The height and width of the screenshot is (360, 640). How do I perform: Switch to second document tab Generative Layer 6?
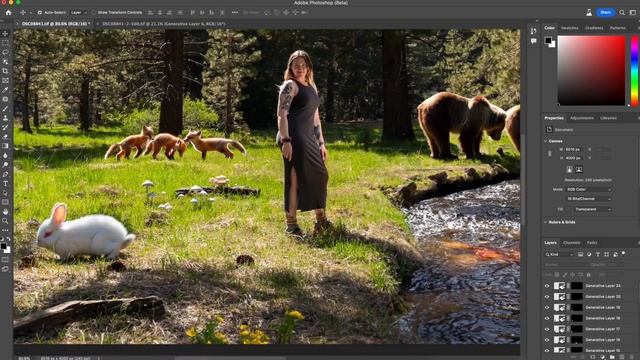163,24
